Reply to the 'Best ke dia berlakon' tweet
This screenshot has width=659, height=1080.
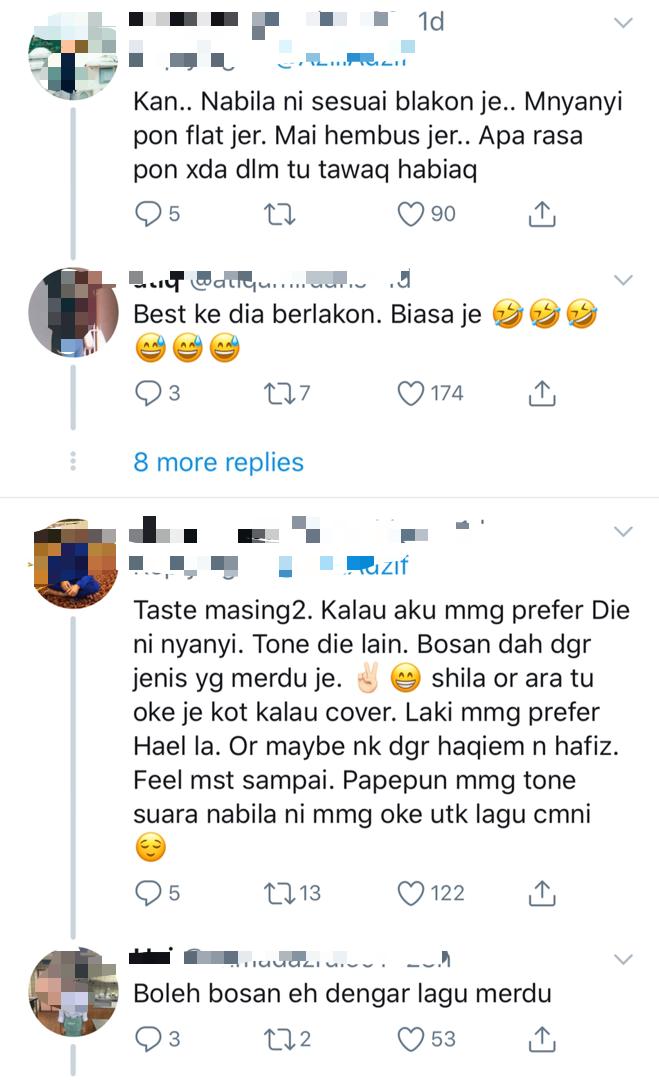(148, 393)
